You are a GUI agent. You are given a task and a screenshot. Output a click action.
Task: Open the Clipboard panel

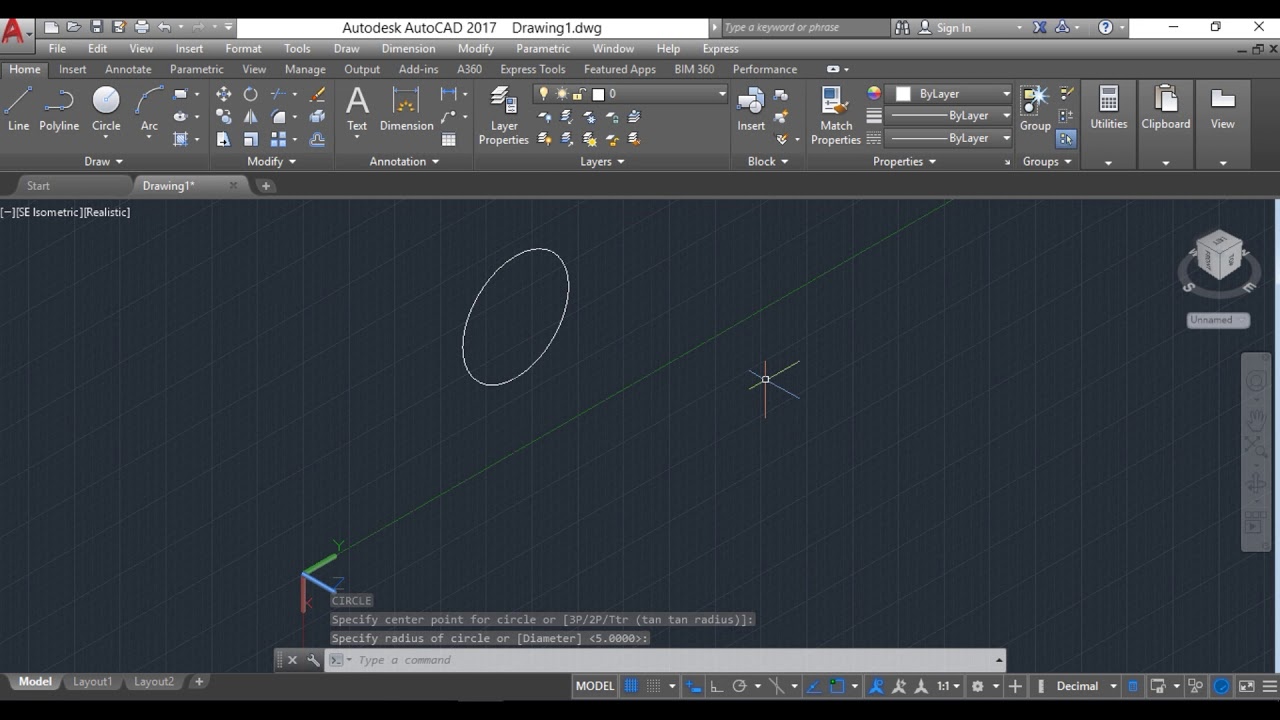1166,108
